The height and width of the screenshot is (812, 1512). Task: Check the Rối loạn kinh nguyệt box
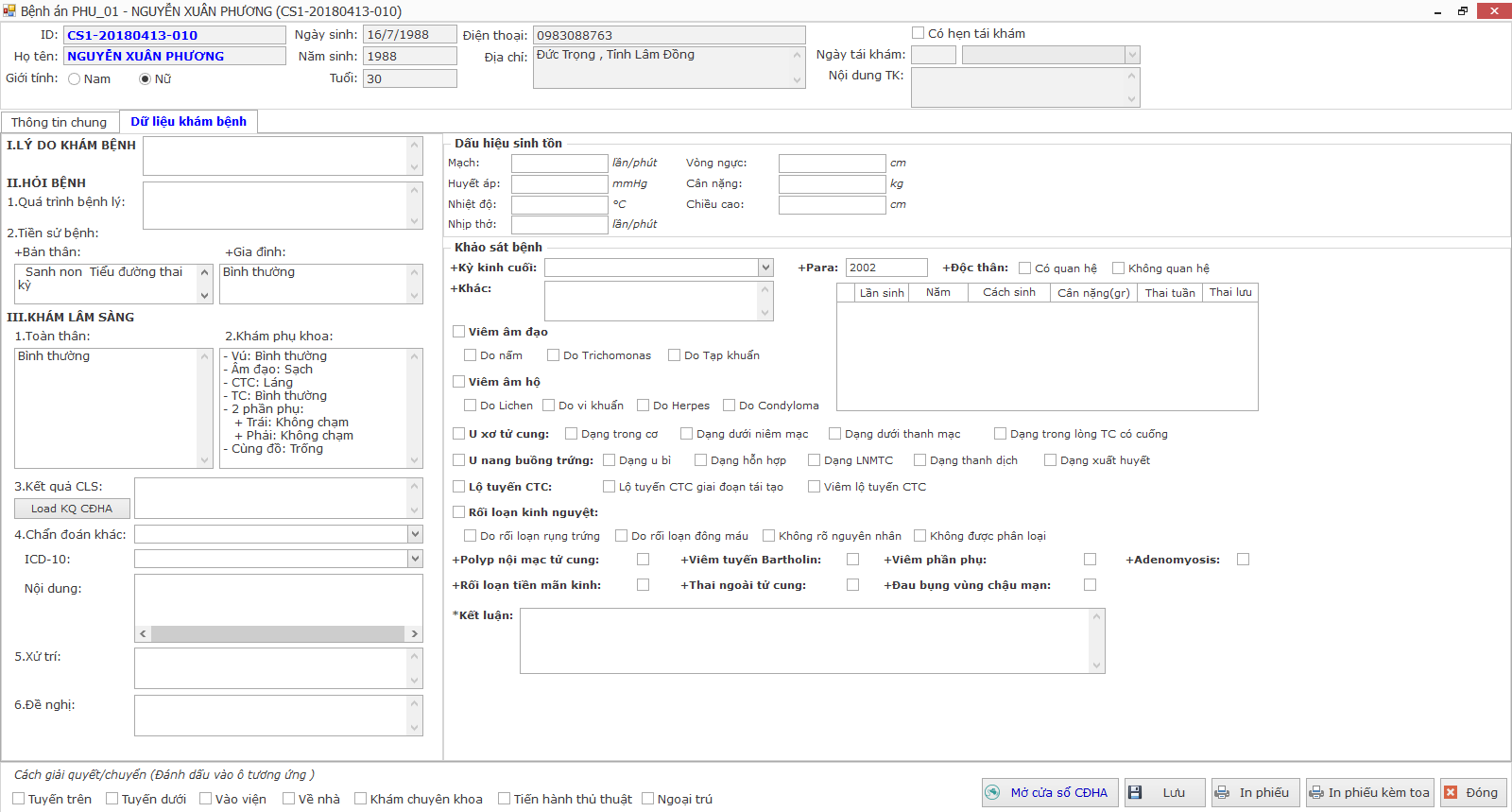(x=458, y=511)
